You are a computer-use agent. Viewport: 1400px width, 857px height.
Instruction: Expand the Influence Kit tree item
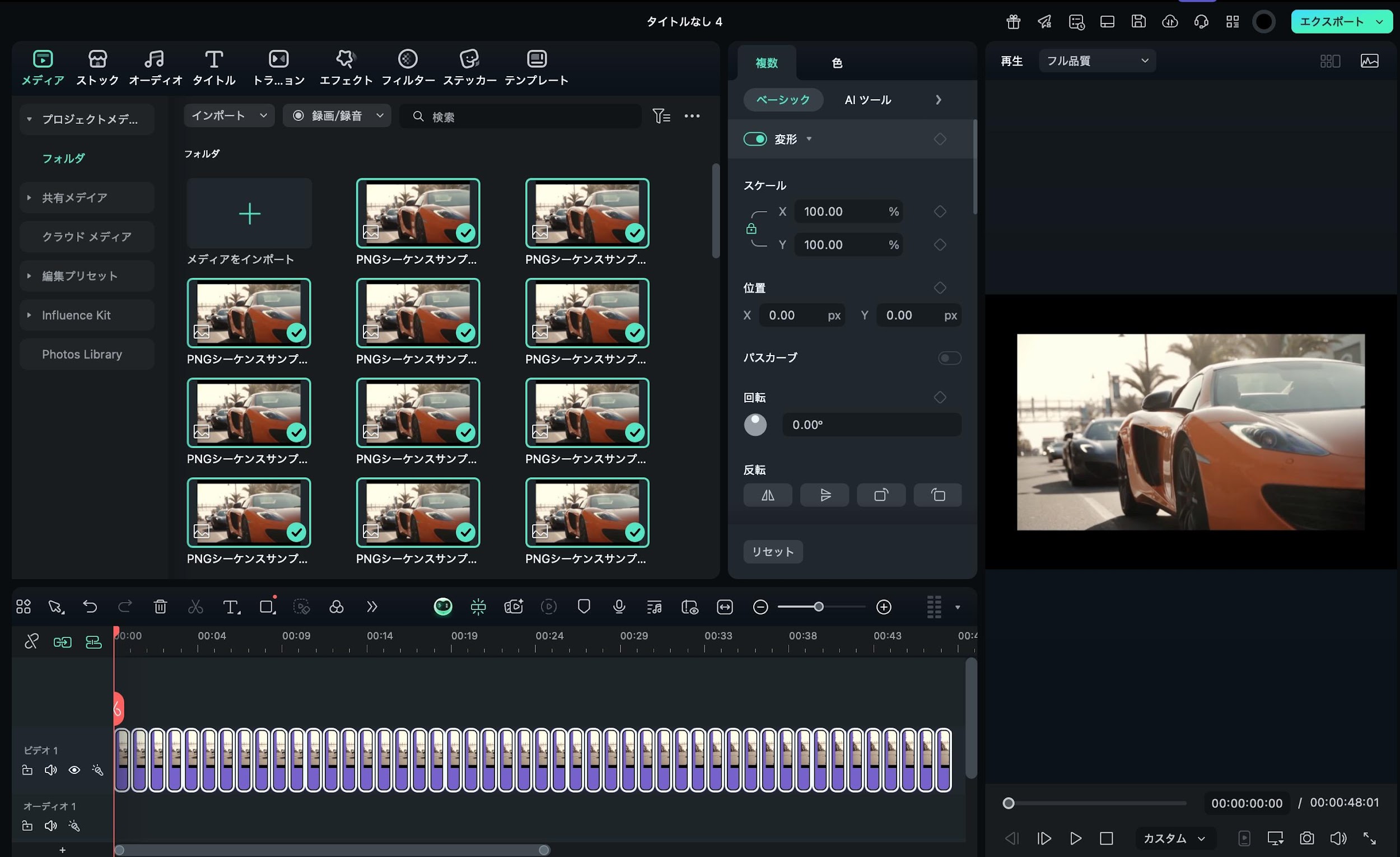pyautogui.click(x=29, y=315)
